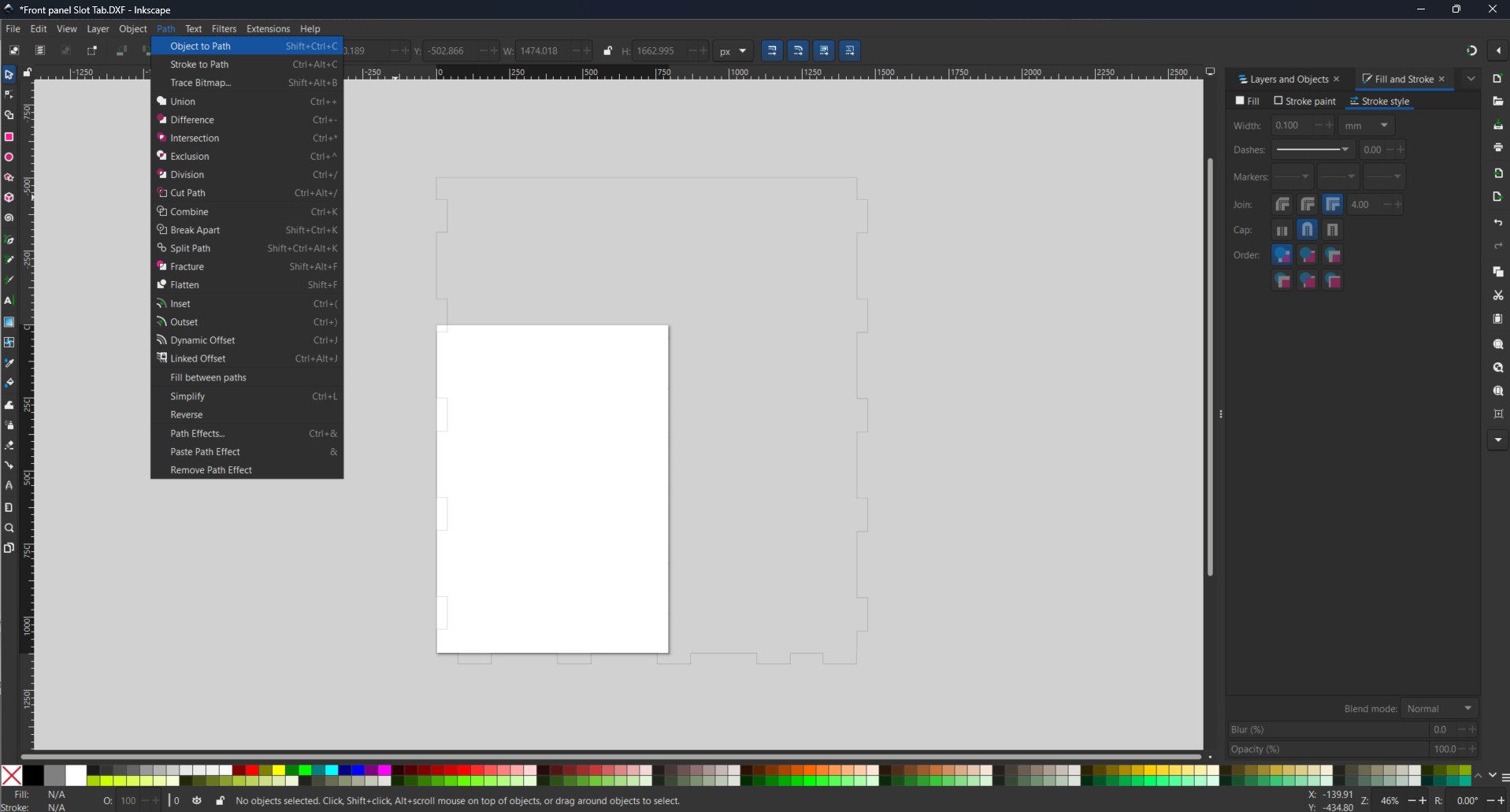The width and height of the screenshot is (1510, 812).
Task: Select the Text tool
Action: click(x=9, y=301)
